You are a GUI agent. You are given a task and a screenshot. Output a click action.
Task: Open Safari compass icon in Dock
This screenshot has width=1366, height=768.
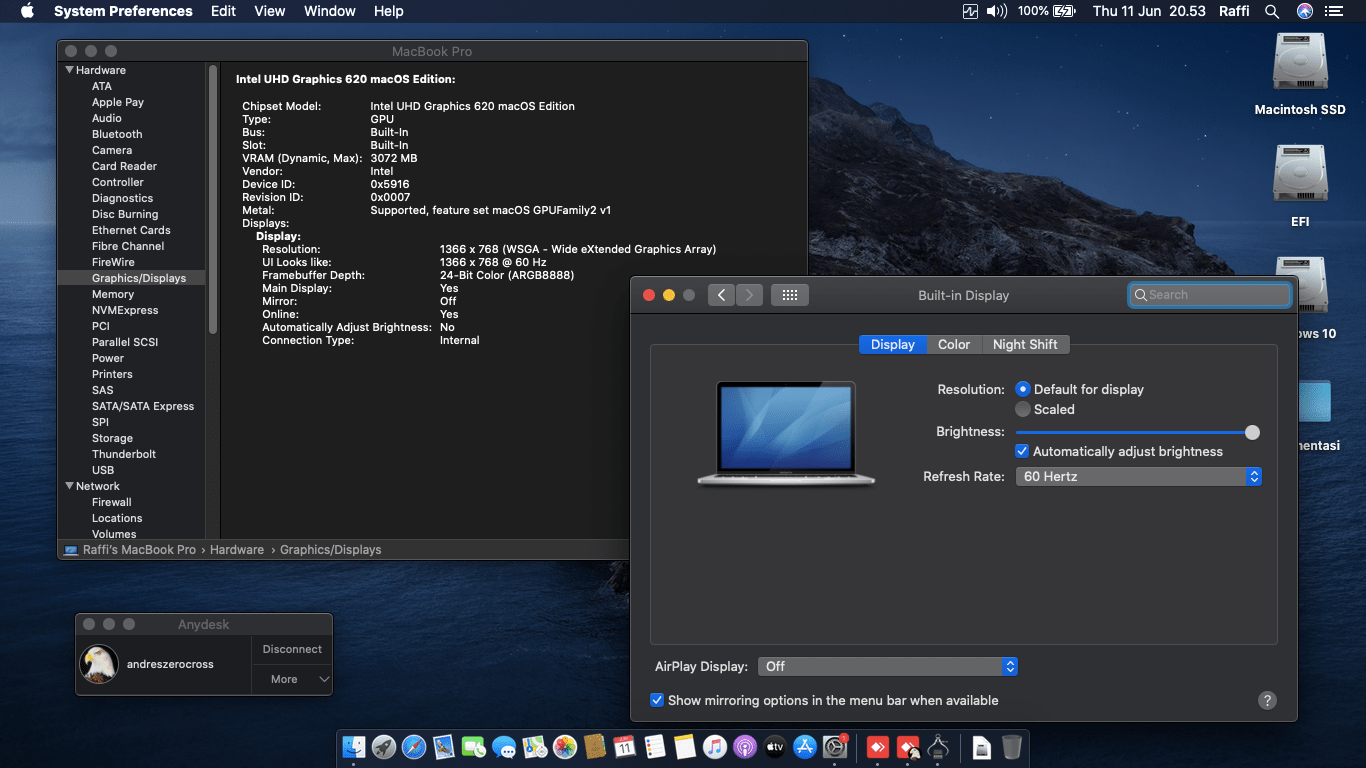click(414, 746)
